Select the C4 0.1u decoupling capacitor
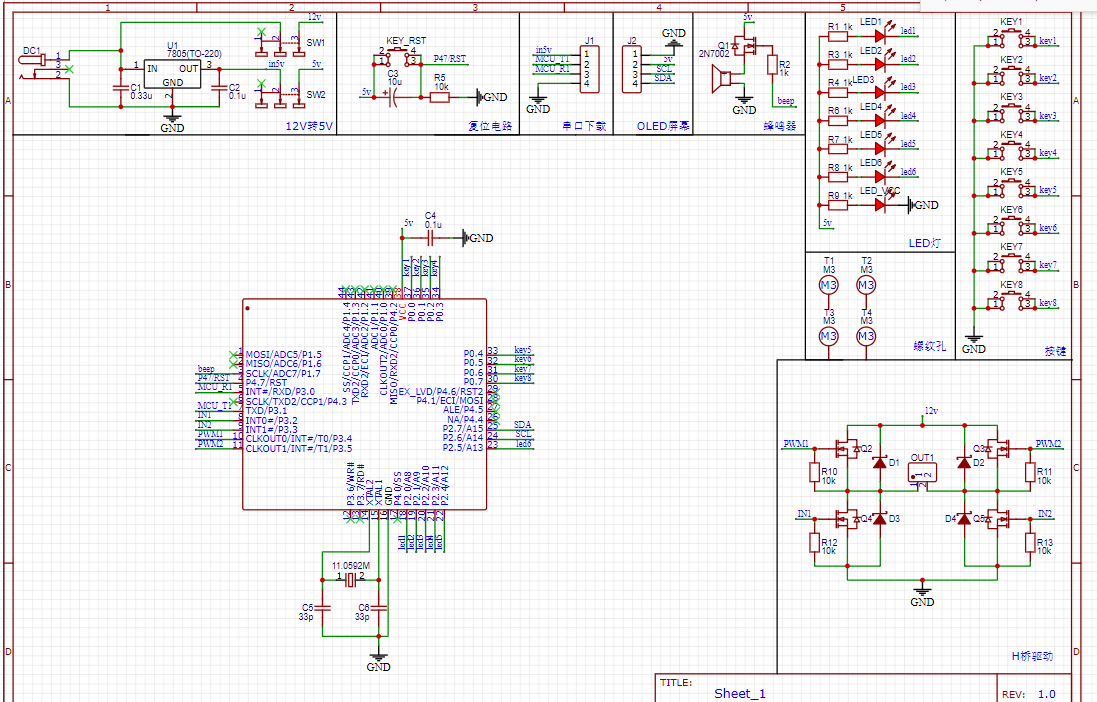The height and width of the screenshot is (702, 1097). [x=430, y=238]
